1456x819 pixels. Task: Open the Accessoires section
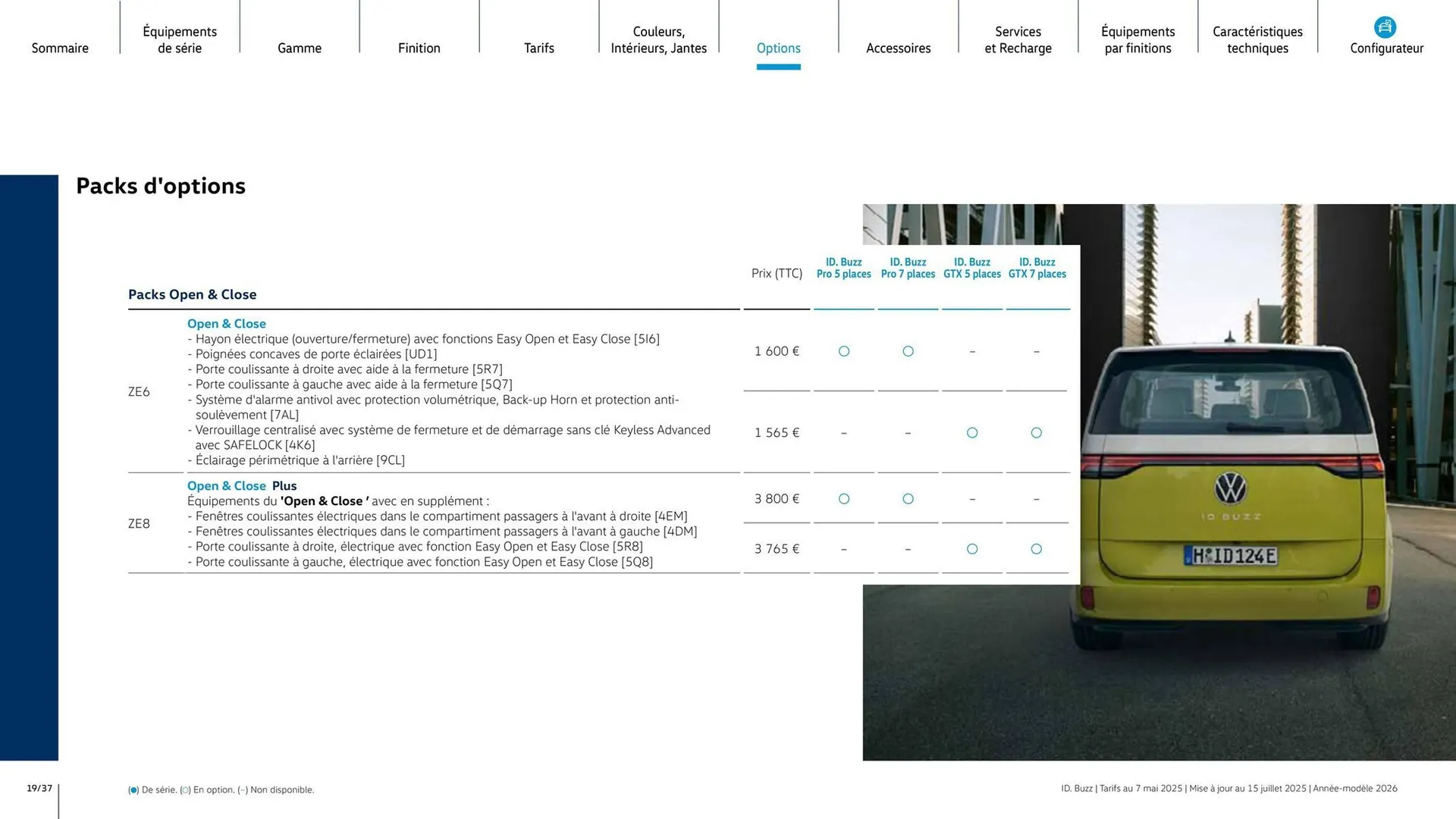point(898,48)
